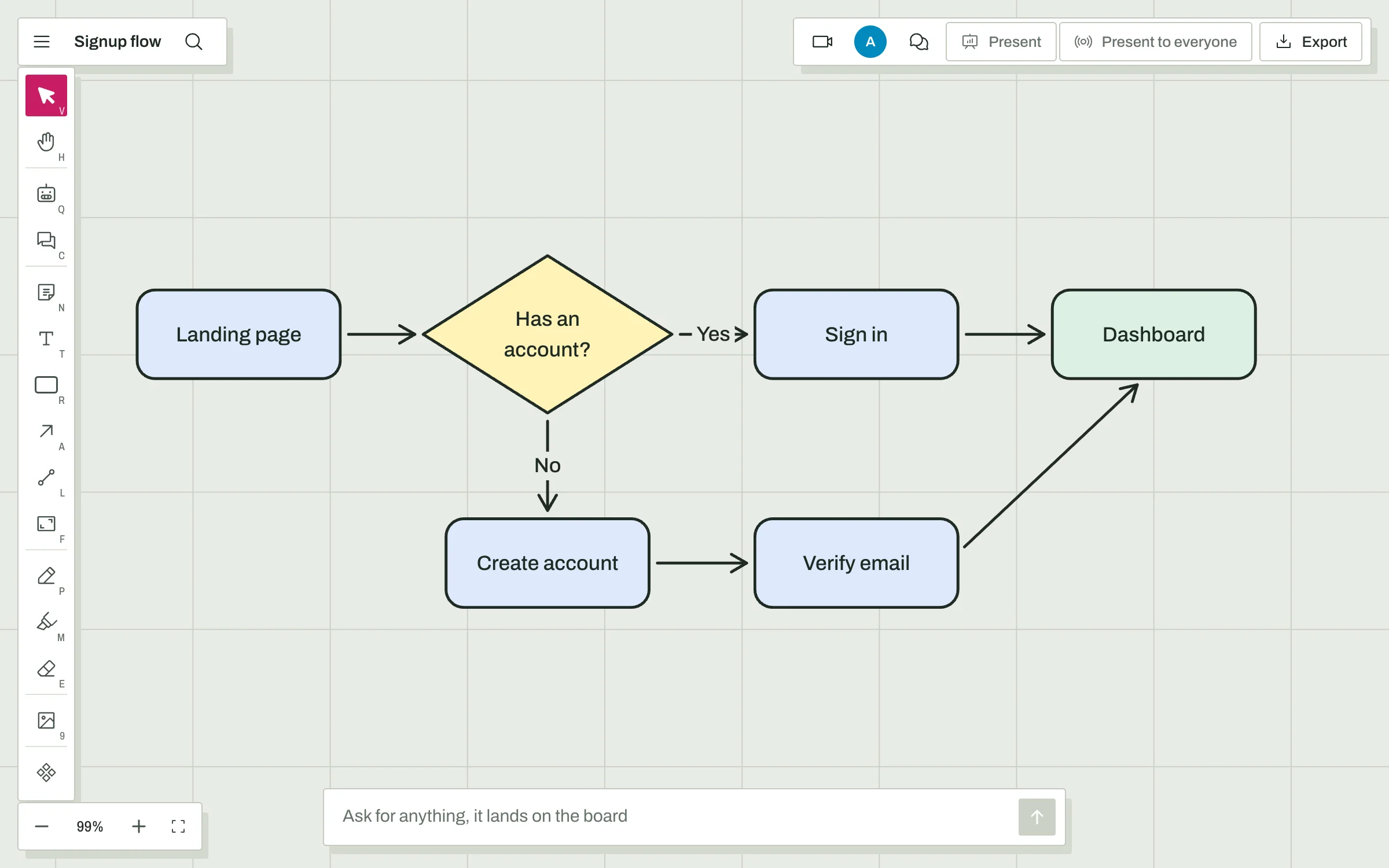Click the No arrow label
Image resolution: width=1389 pixels, height=868 pixels.
[x=547, y=465]
